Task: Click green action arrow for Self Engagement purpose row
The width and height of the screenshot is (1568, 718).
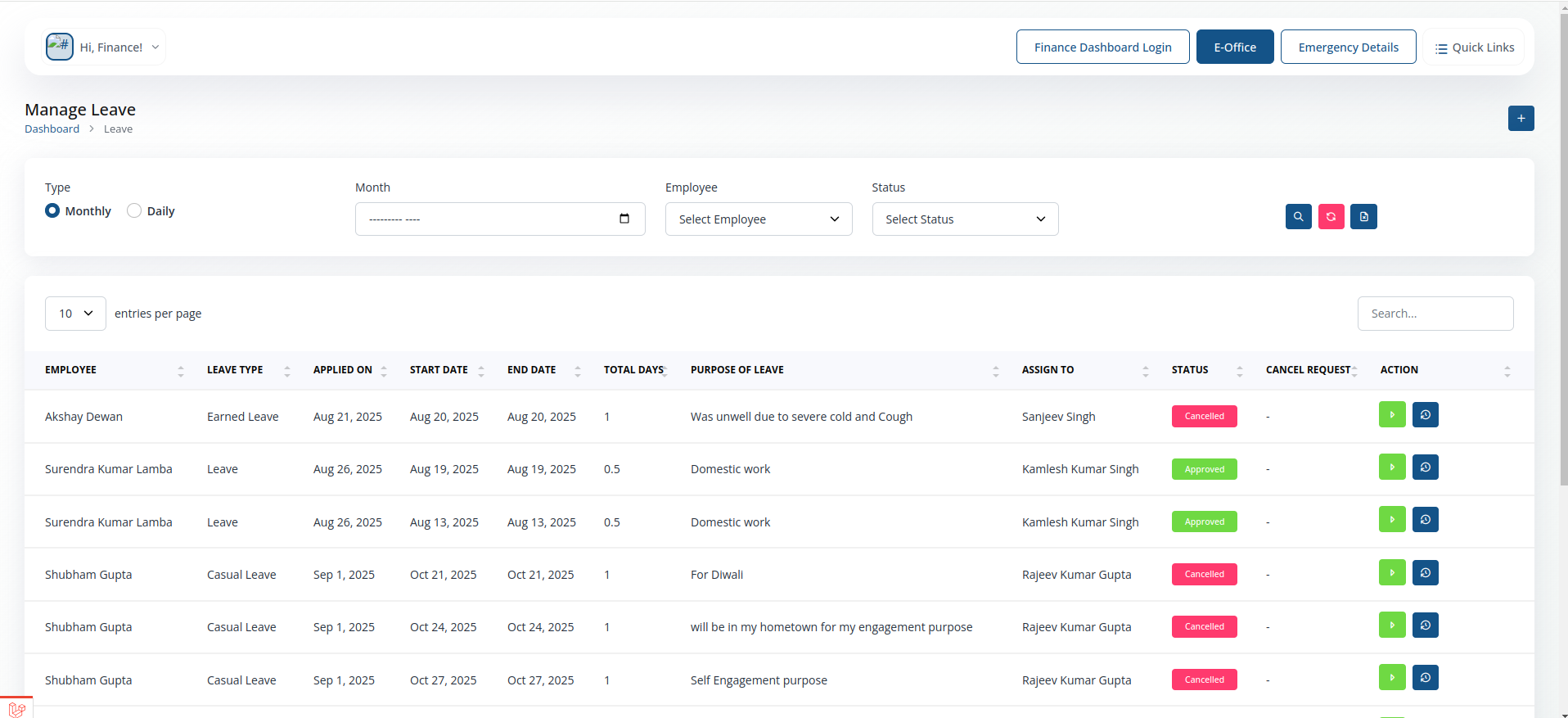Action: (1392, 677)
